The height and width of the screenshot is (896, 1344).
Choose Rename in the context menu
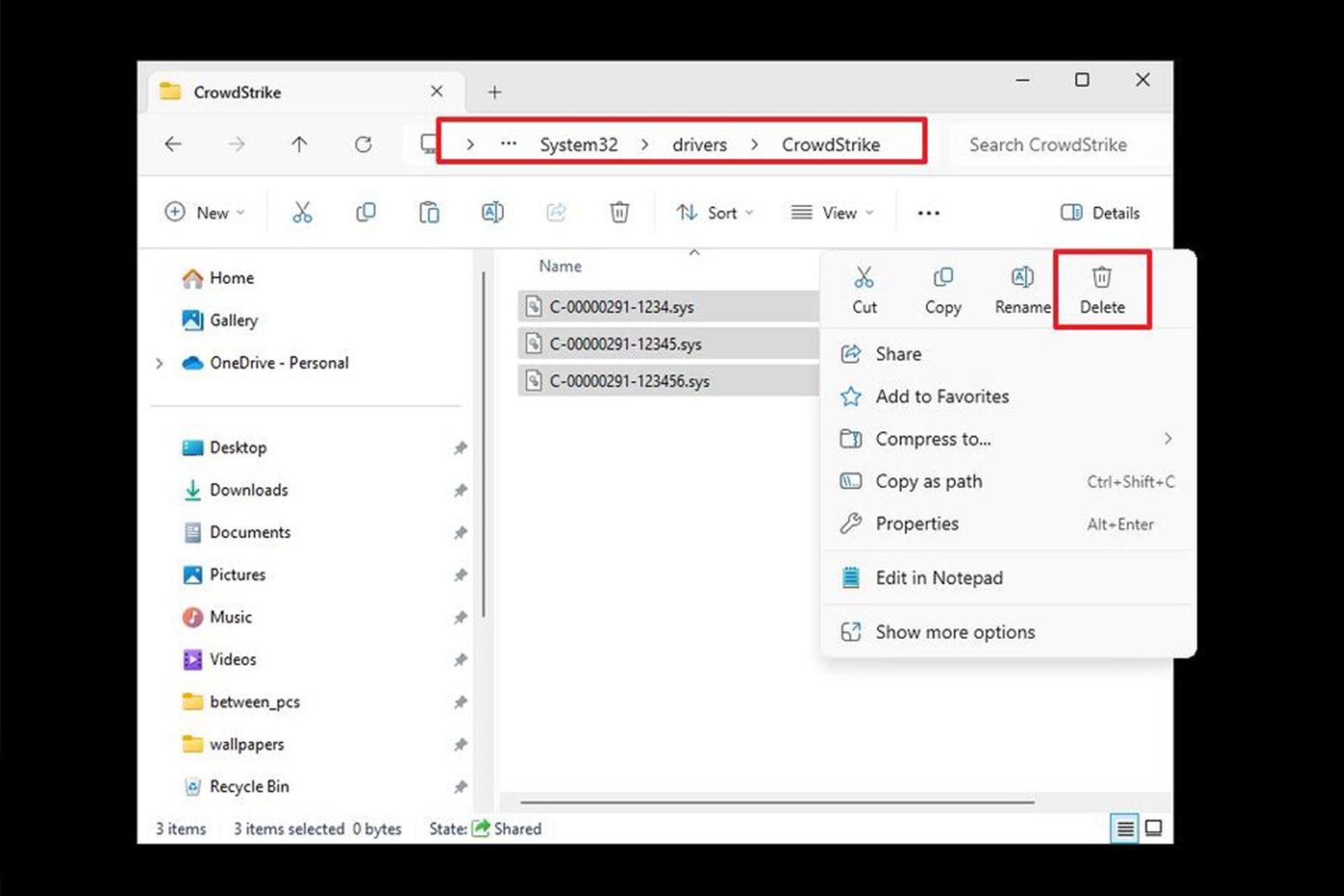click(x=1023, y=290)
